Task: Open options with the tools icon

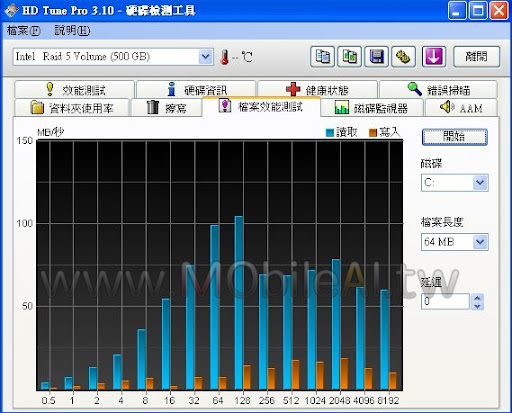Action: [403, 57]
